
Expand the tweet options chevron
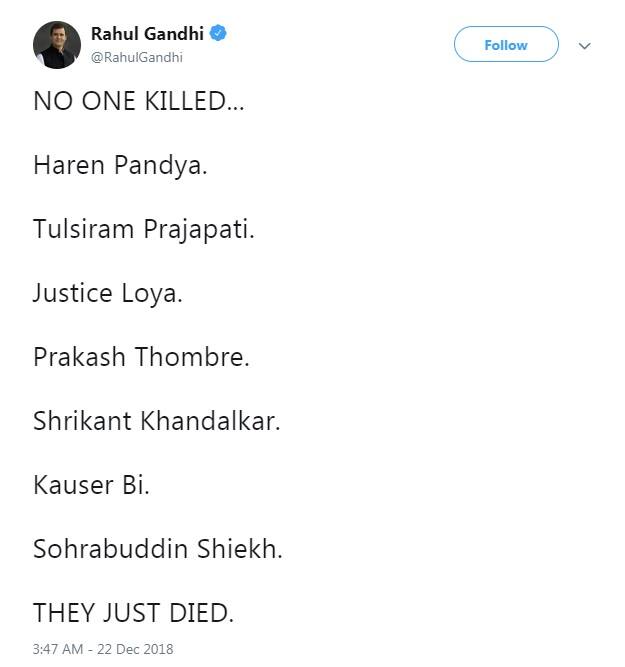pos(585,46)
